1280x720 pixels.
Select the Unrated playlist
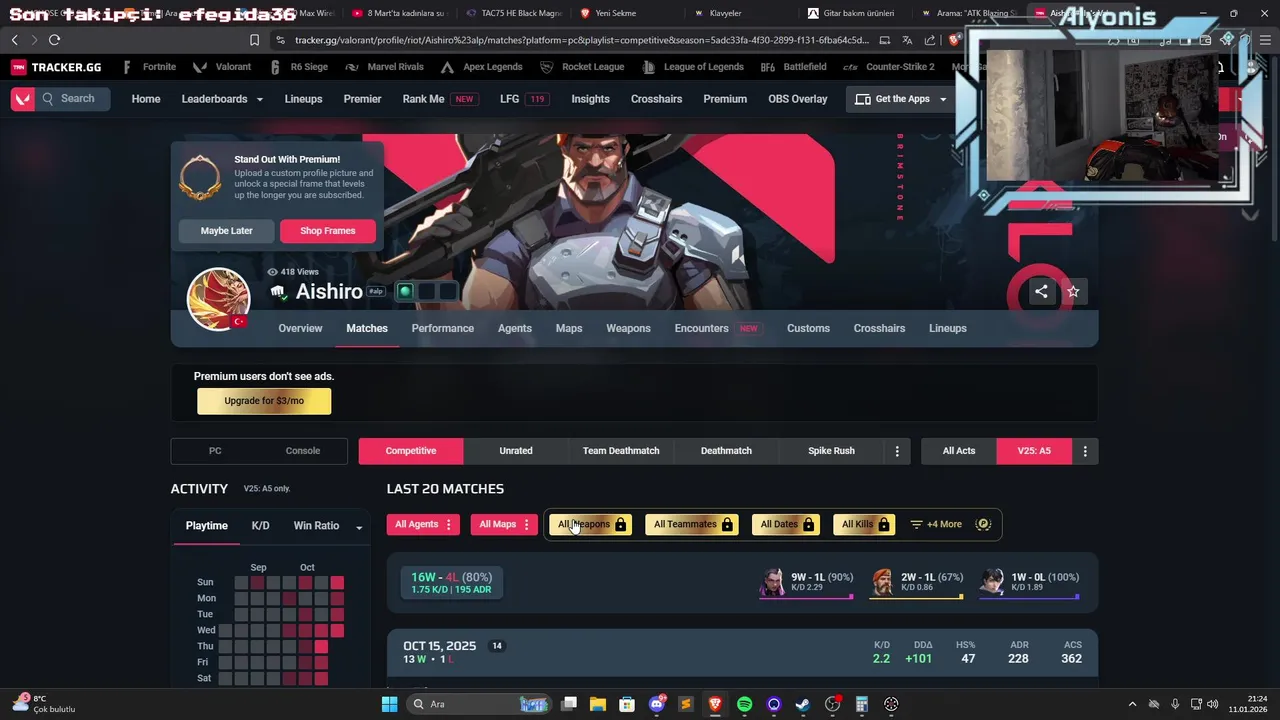point(516,451)
